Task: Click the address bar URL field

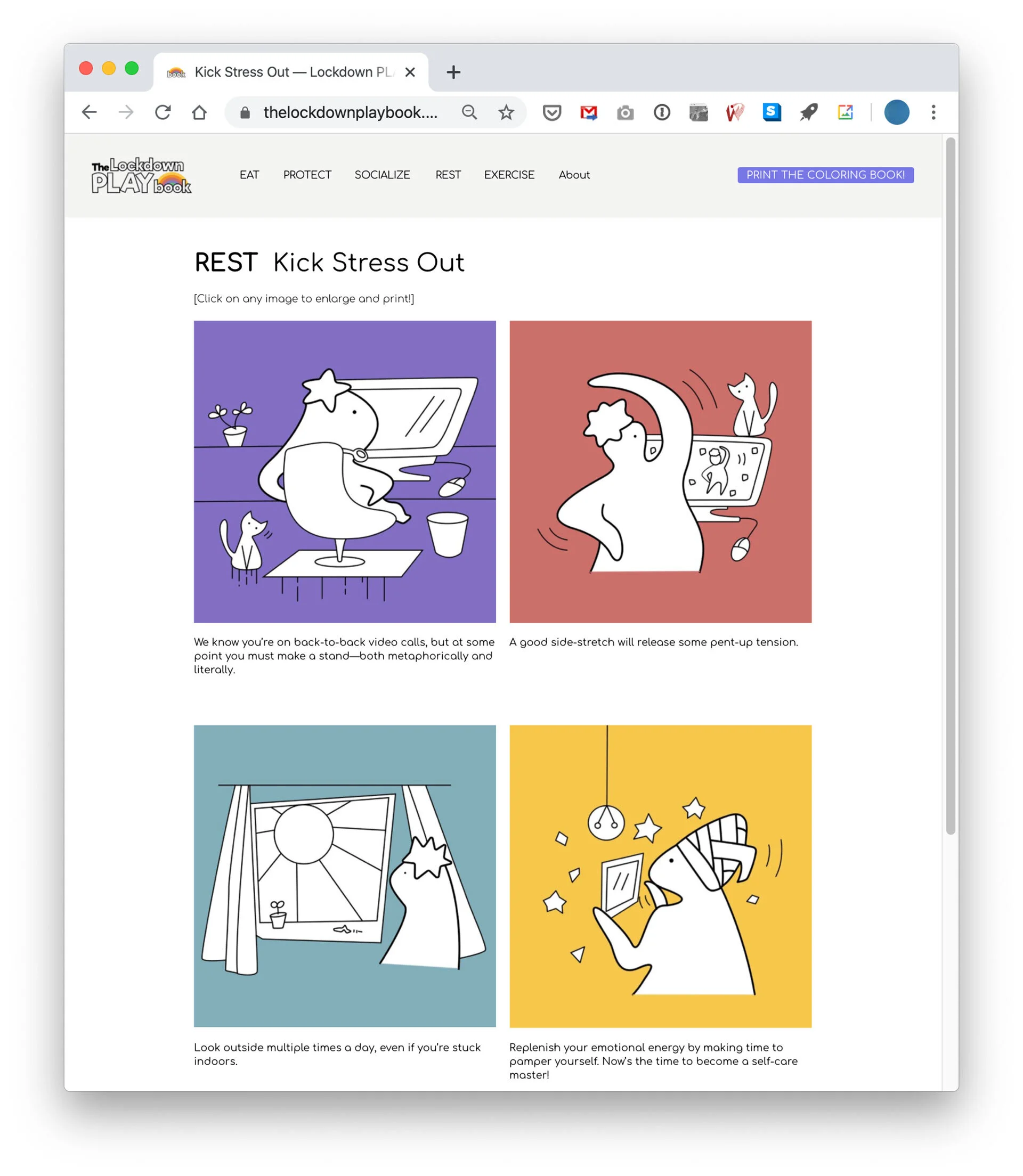Action: coord(350,112)
